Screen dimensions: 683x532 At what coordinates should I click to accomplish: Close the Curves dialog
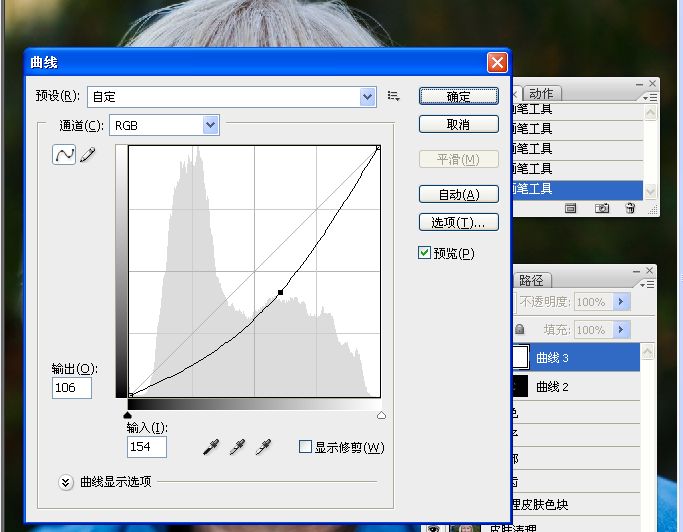[497, 62]
